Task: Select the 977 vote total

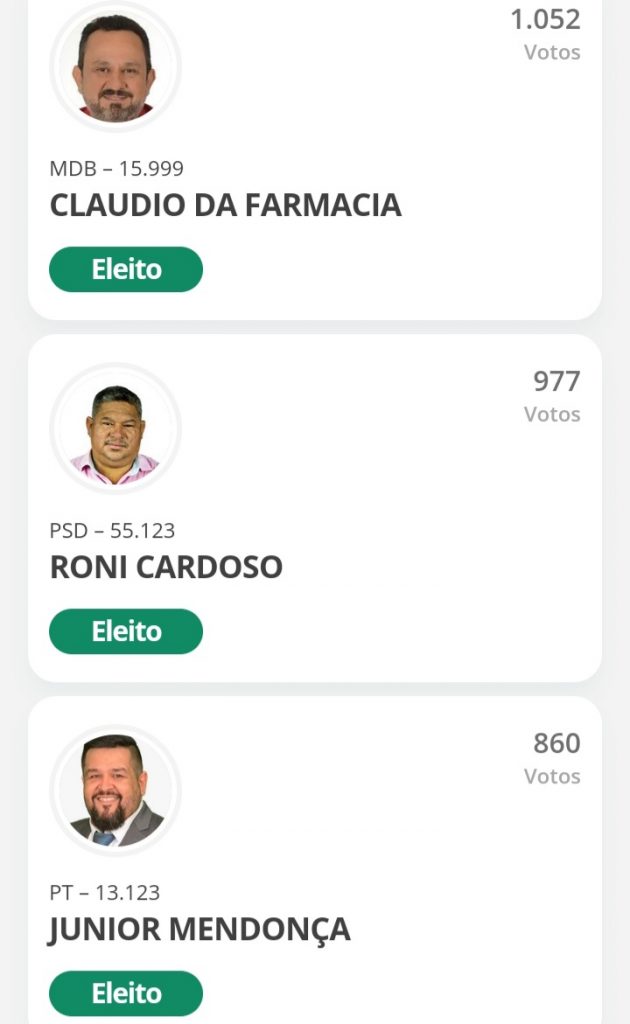Action: point(556,381)
